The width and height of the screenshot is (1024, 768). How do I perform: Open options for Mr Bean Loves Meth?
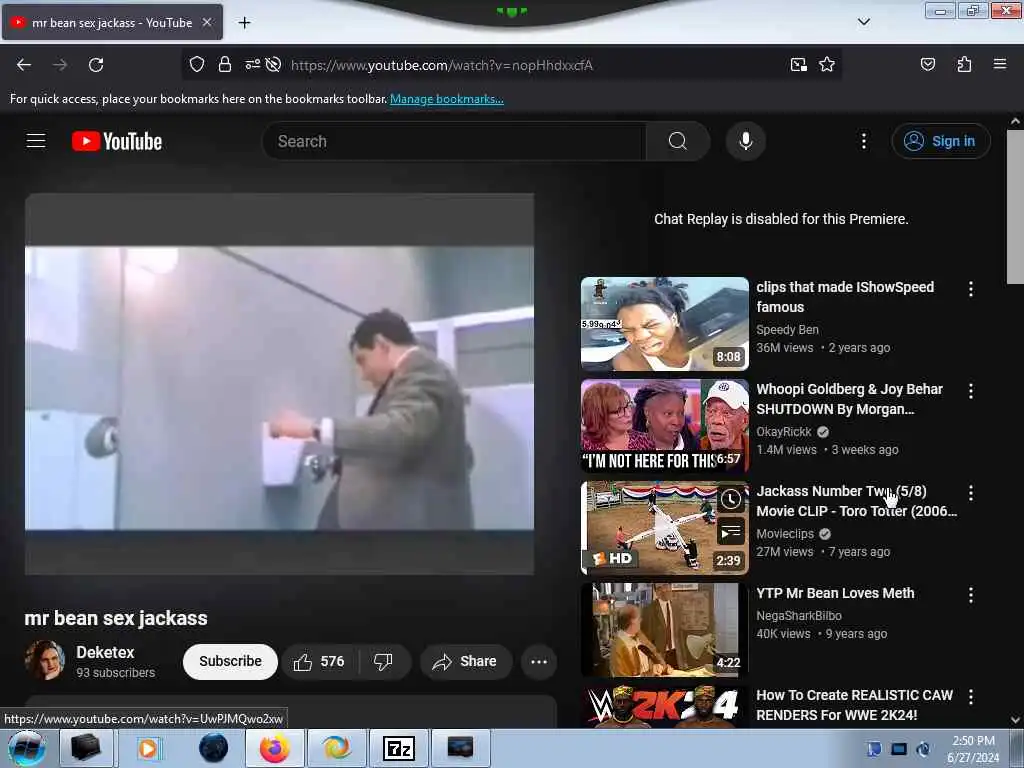[970, 594]
